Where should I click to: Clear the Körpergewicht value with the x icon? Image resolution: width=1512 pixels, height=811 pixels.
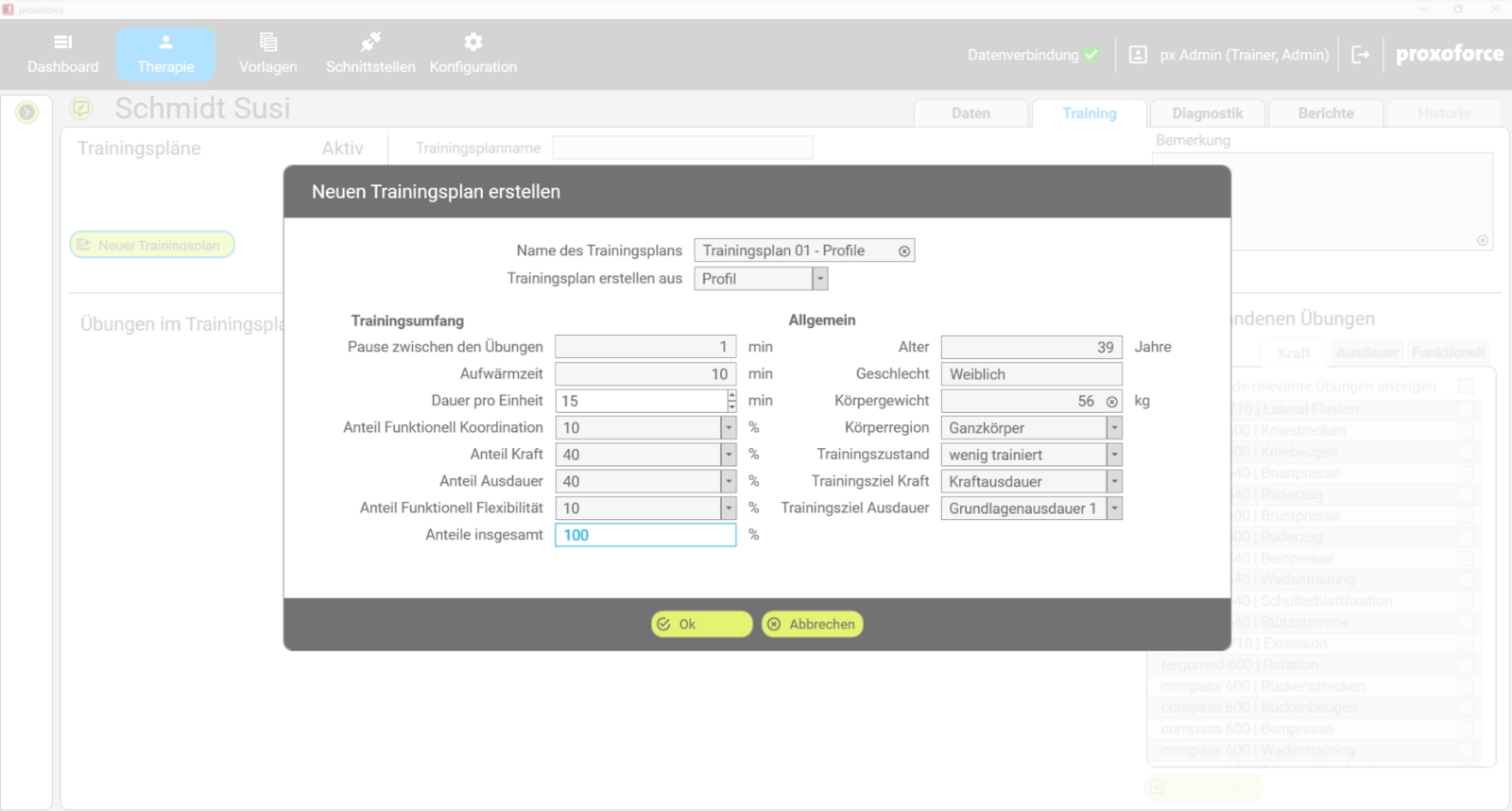pyautogui.click(x=1111, y=402)
